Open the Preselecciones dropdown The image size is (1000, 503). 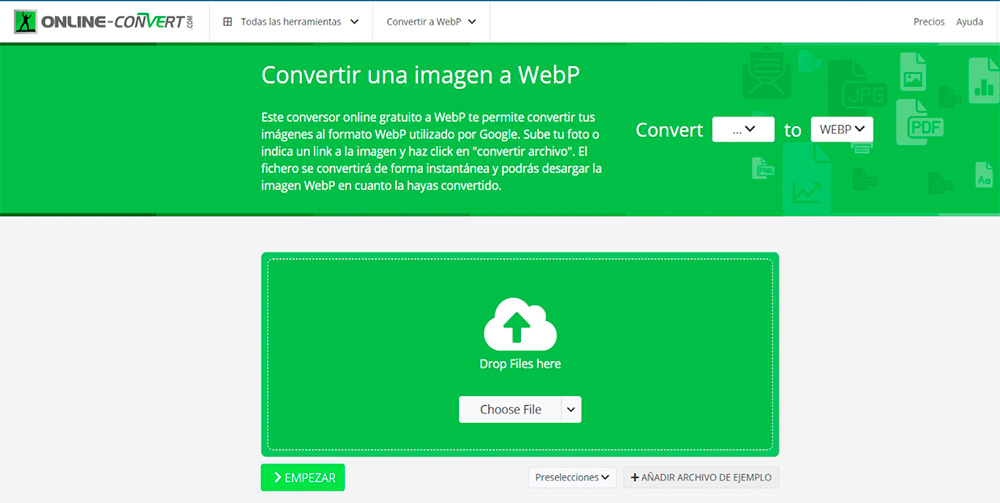click(573, 478)
